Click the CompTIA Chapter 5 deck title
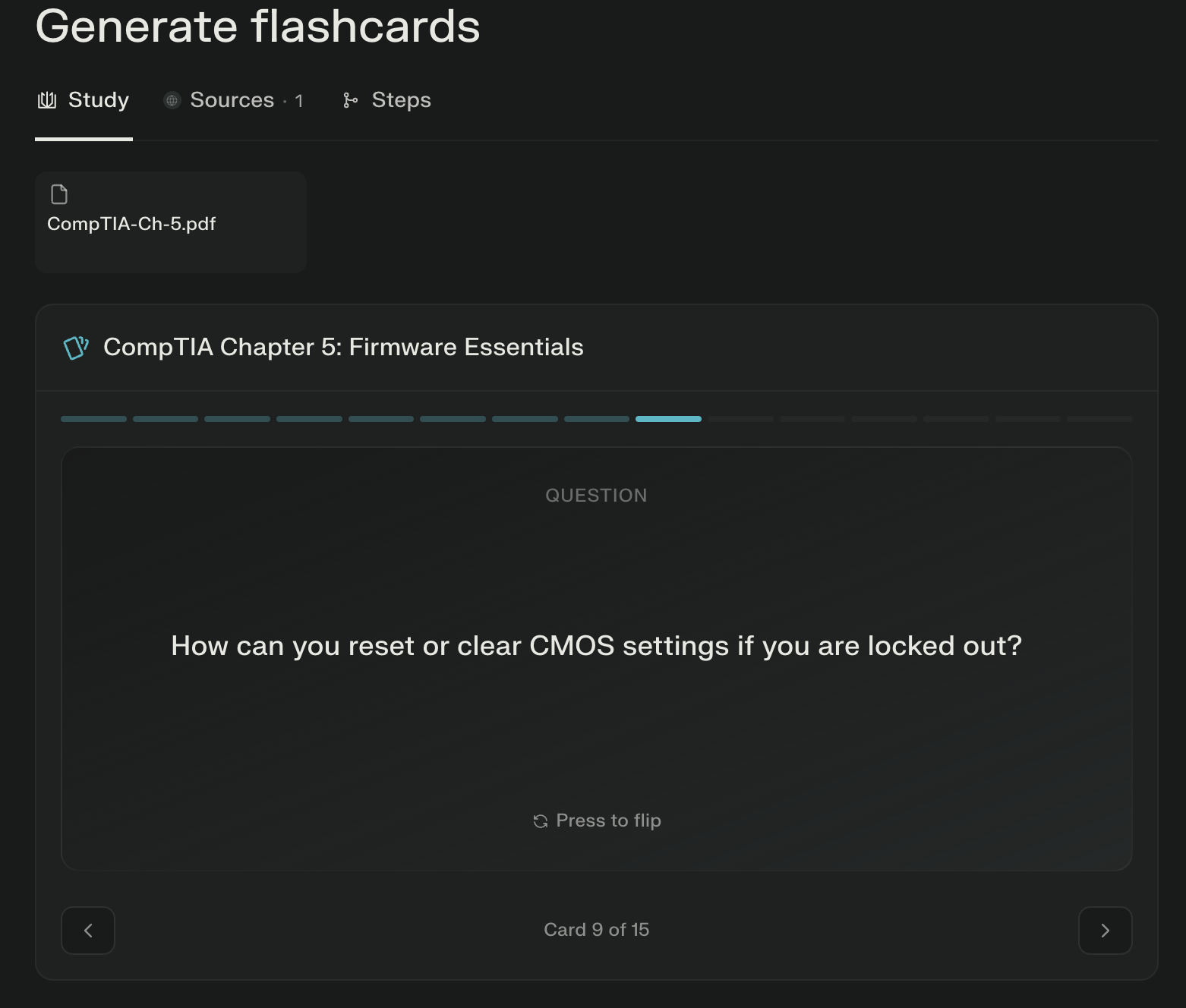This screenshot has width=1186, height=1008. click(x=343, y=347)
